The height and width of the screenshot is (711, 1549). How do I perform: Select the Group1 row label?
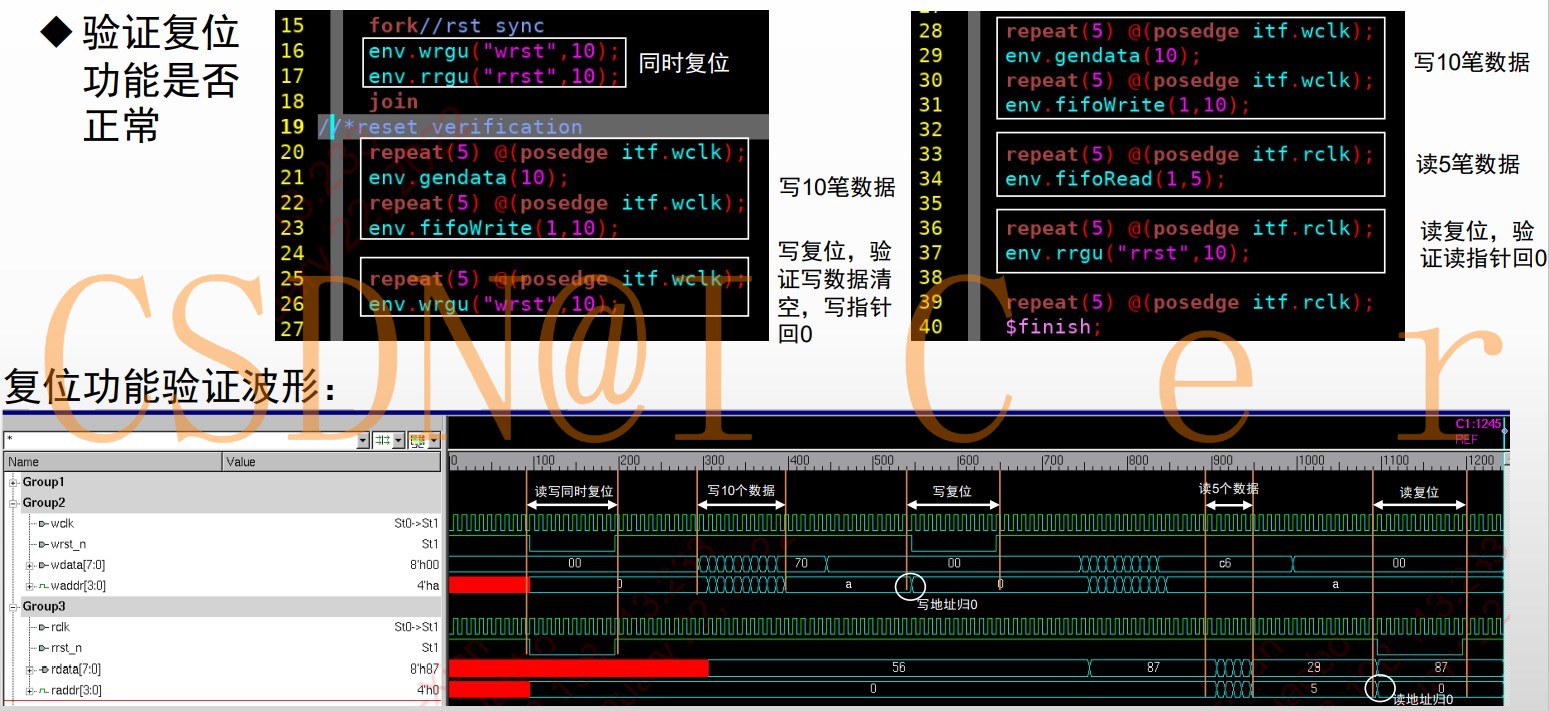tap(44, 482)
